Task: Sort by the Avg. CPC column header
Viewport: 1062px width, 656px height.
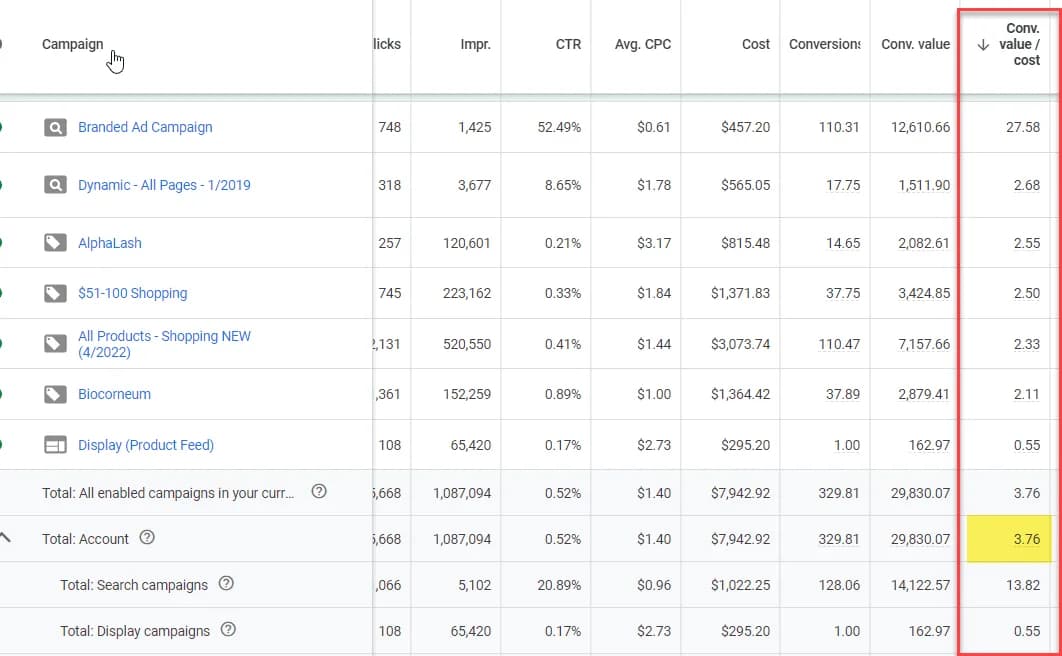Action: 643,44
